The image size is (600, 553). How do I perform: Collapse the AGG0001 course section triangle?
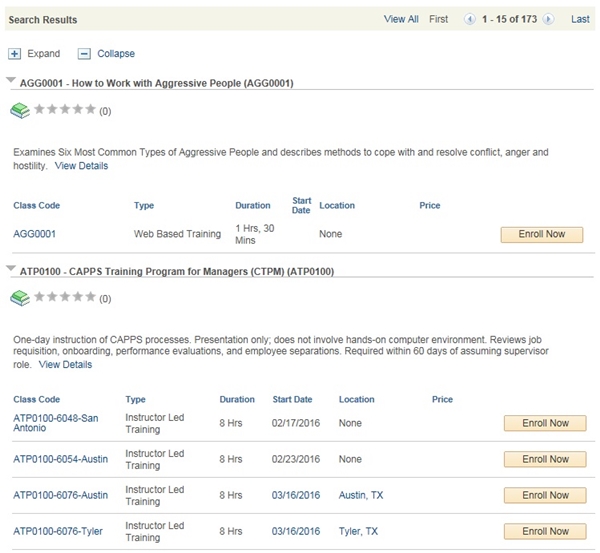(x=10, y=82)
